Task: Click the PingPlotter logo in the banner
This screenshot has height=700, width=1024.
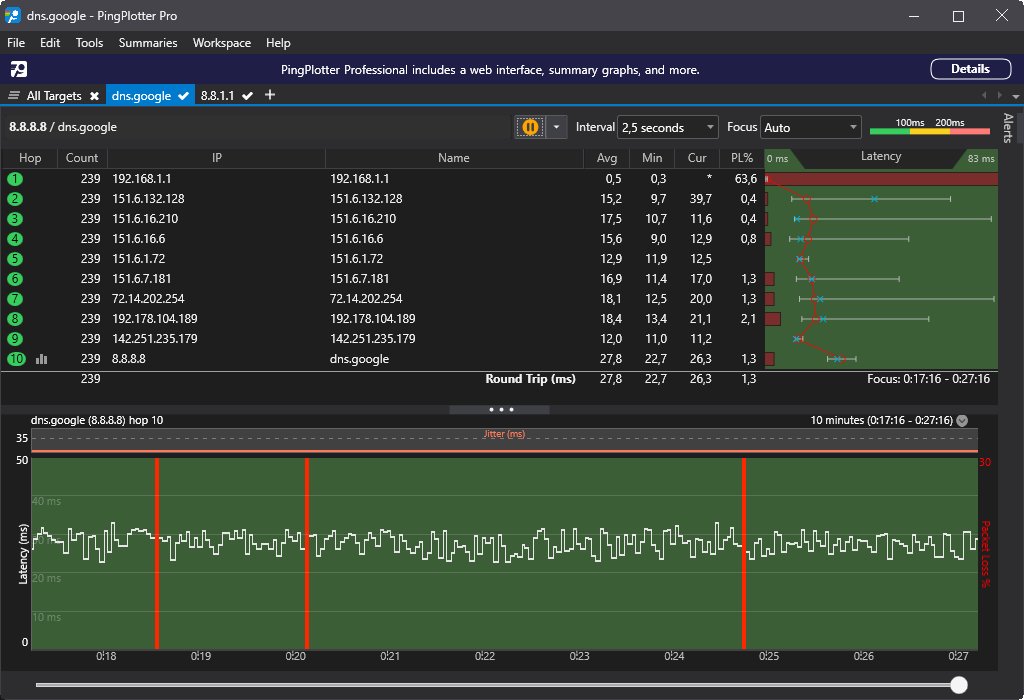Action: coord(19,69)
